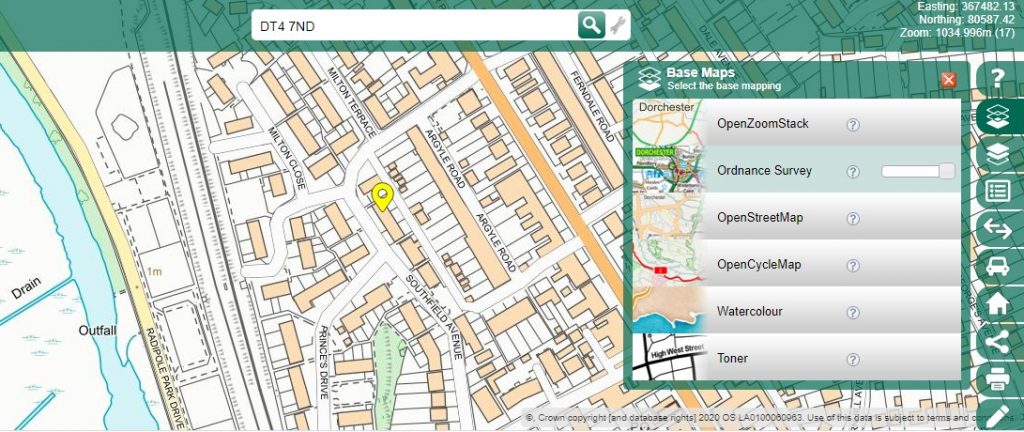Viewport: 1024px width, 432px height.
Task: Open the wrench search settings icon
Action: pos(617,25)
